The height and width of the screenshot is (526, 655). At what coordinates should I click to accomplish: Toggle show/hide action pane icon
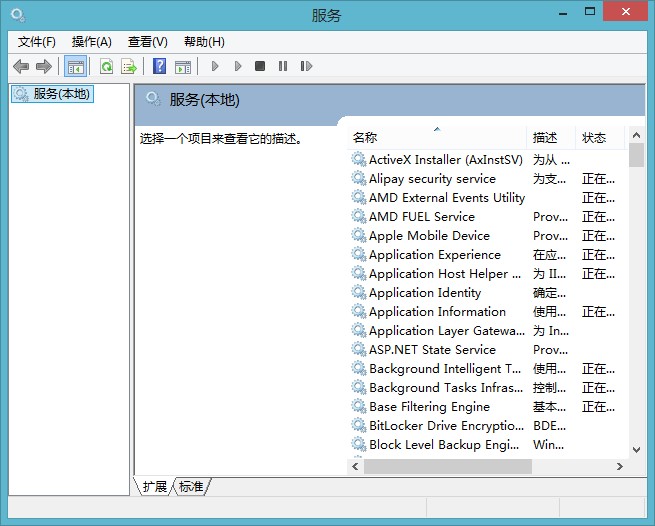pos(183,66)
